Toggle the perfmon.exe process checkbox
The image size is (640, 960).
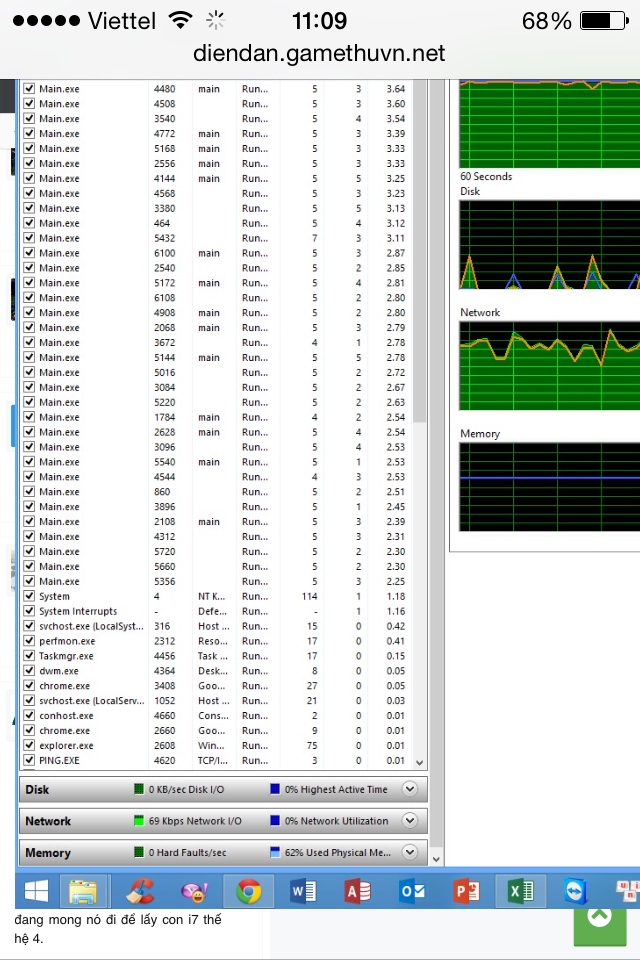29,641
